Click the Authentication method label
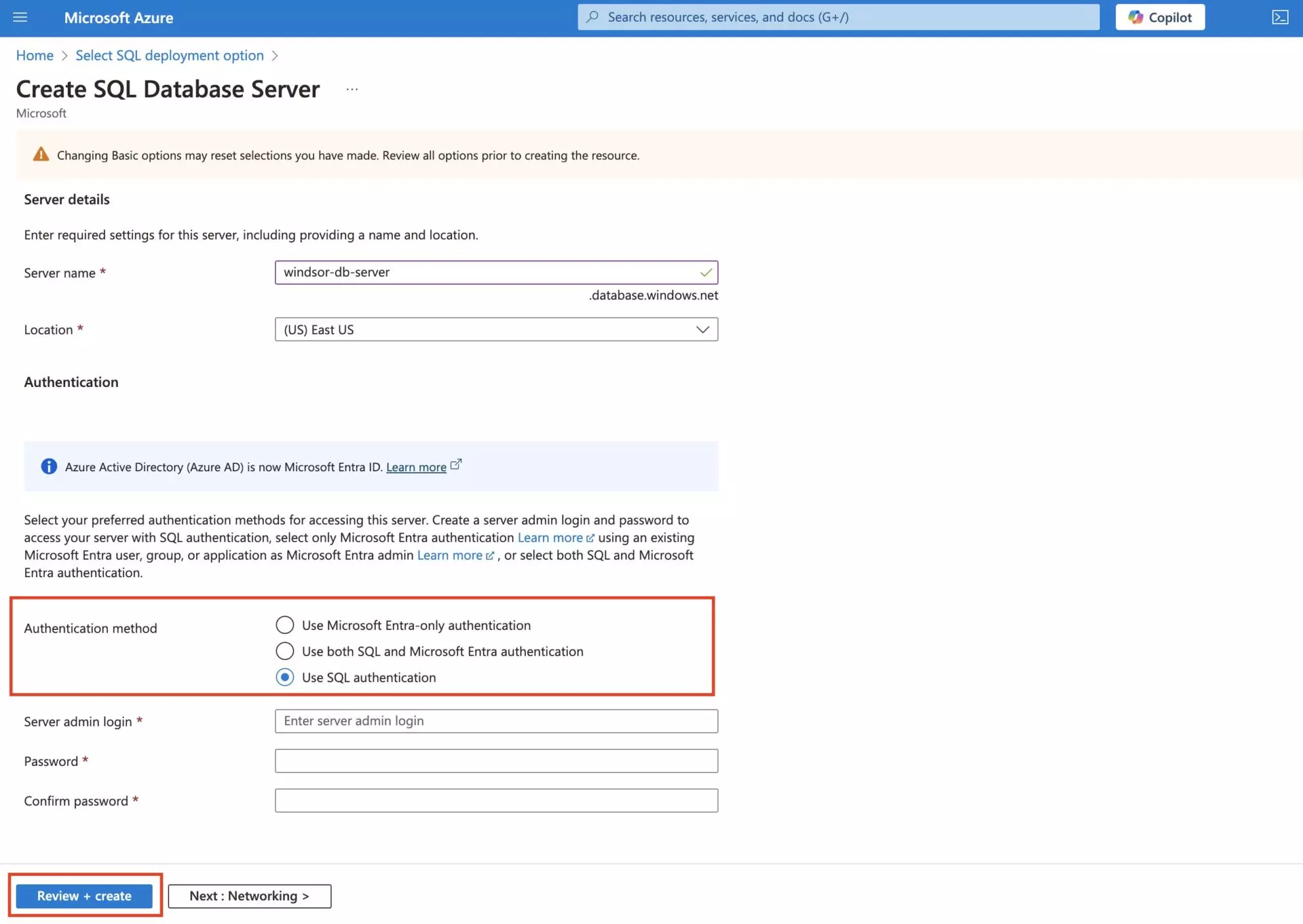 pyautogui.click(x=91, y=628)
